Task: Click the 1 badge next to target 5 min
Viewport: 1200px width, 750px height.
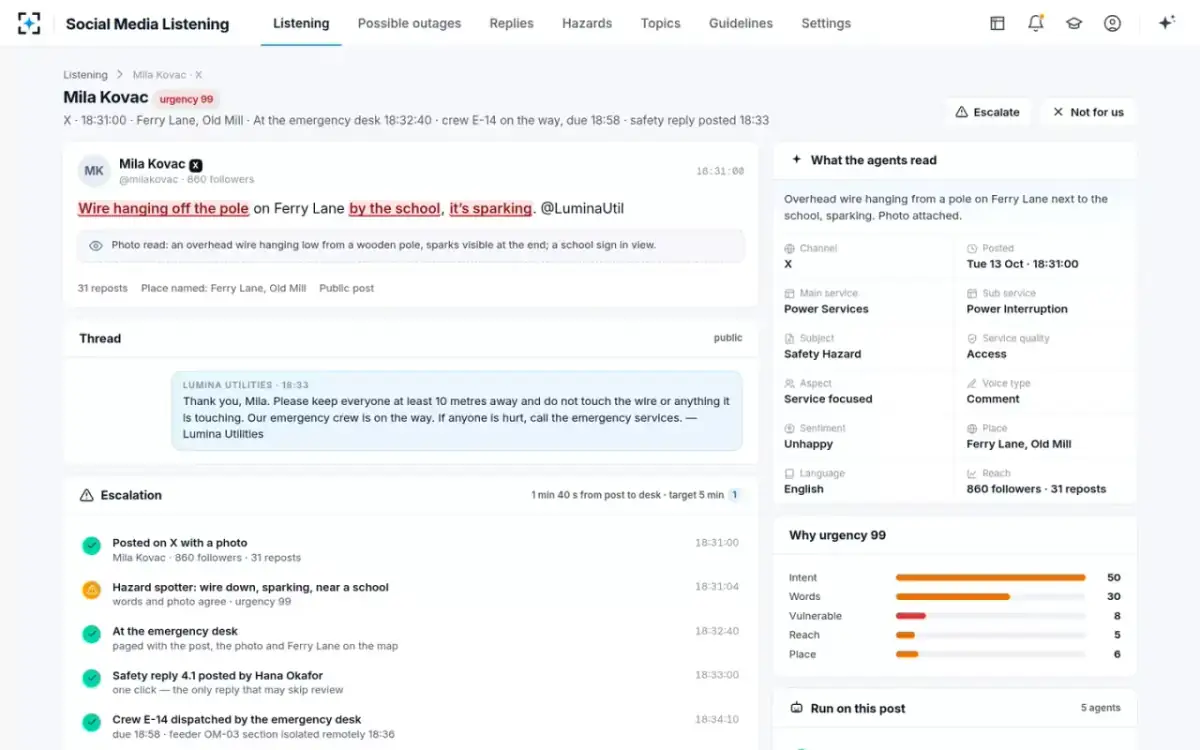Action: [x=734, y=495]
